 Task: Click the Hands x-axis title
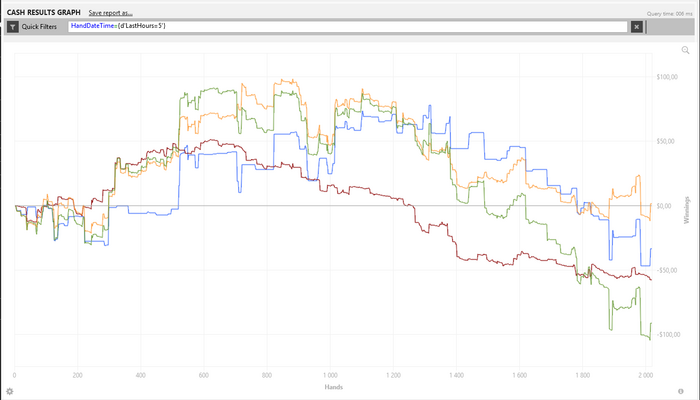click(333, 387)
